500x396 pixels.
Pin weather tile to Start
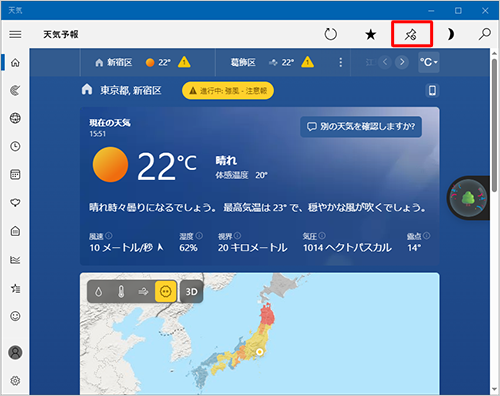(411, 34)
